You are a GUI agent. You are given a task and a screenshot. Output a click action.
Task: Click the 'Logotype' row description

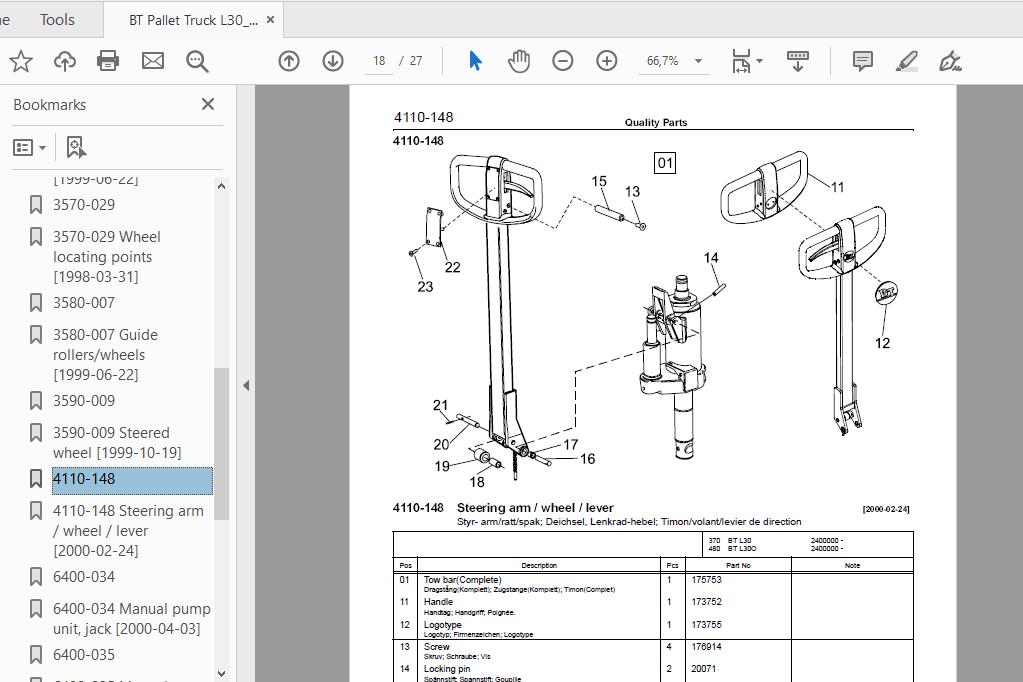pos(442,625)
